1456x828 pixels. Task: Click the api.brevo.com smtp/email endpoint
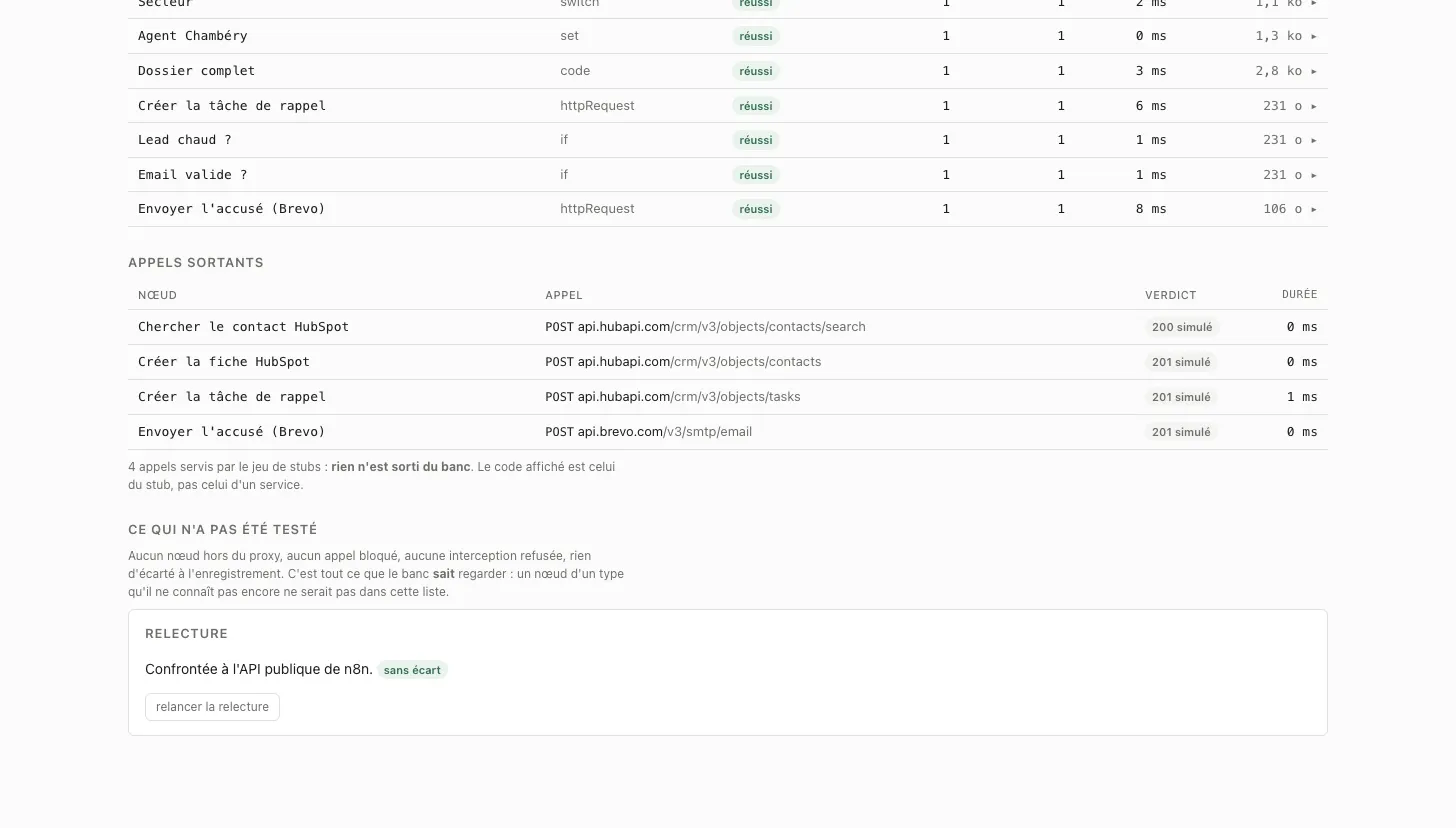tap(648, 432)
